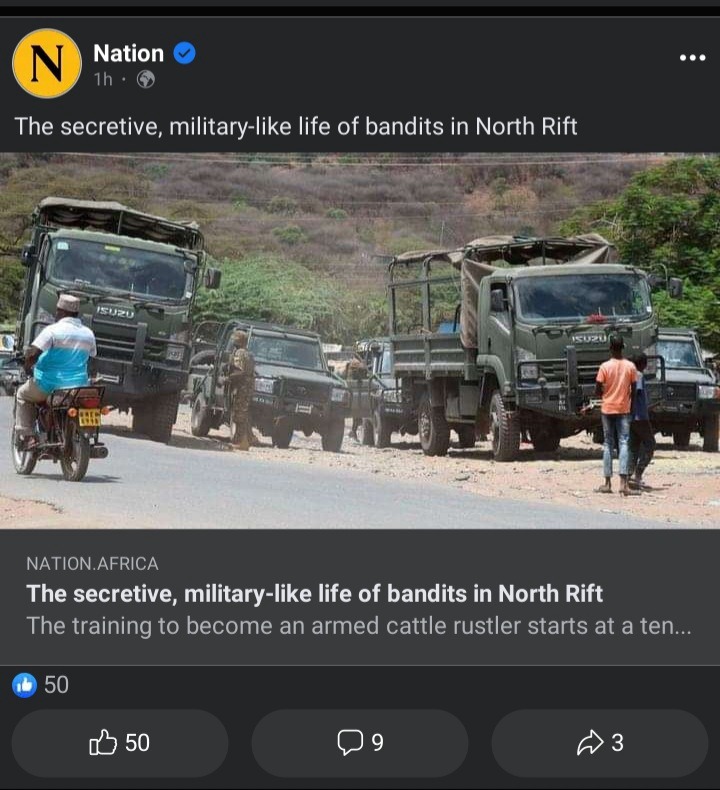The image size is (720, 790).
Task: Open the military trucks article image
Action: pos(360,341)
